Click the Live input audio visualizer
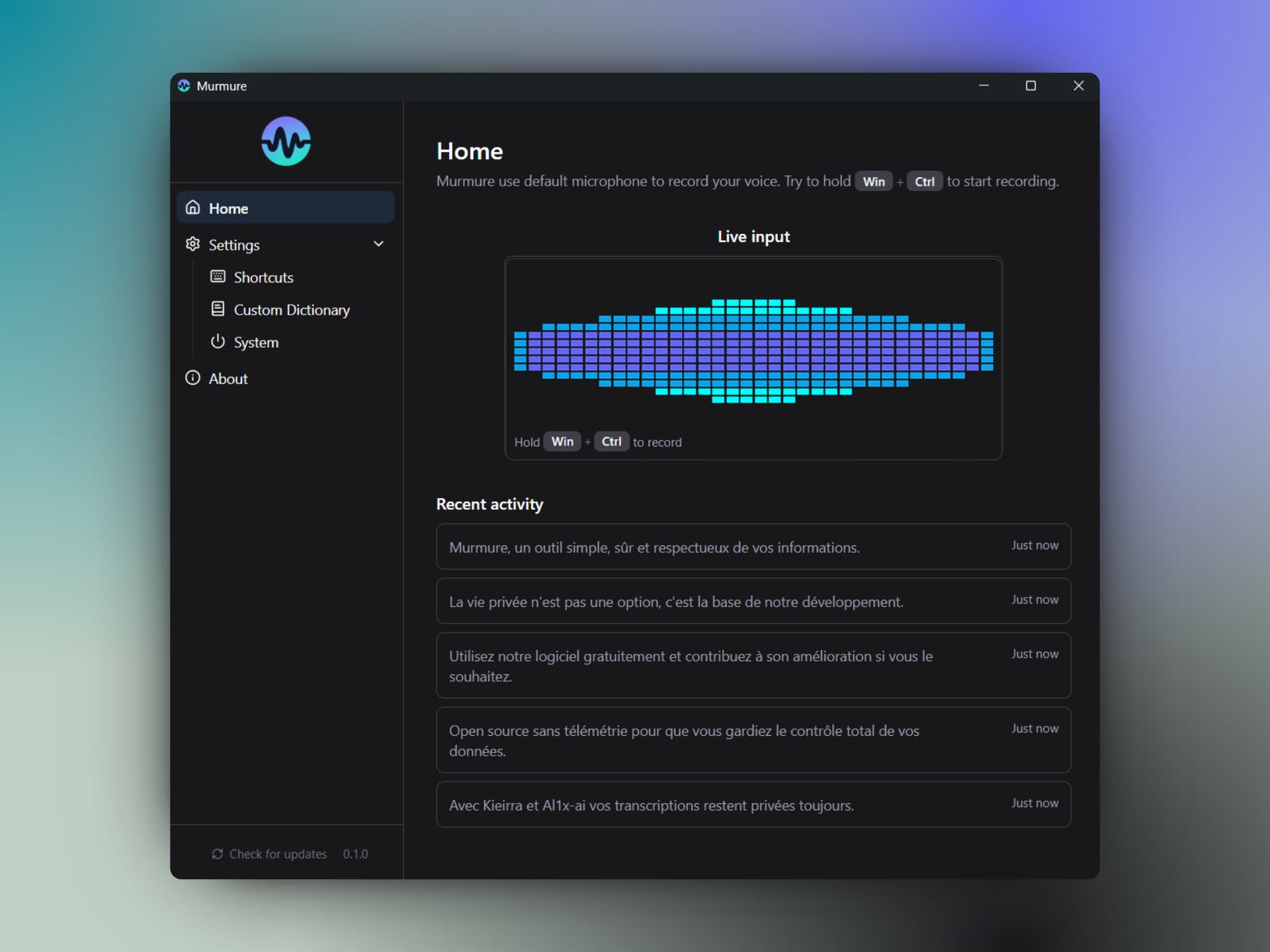1270x952 pixels. coord(753,350)
